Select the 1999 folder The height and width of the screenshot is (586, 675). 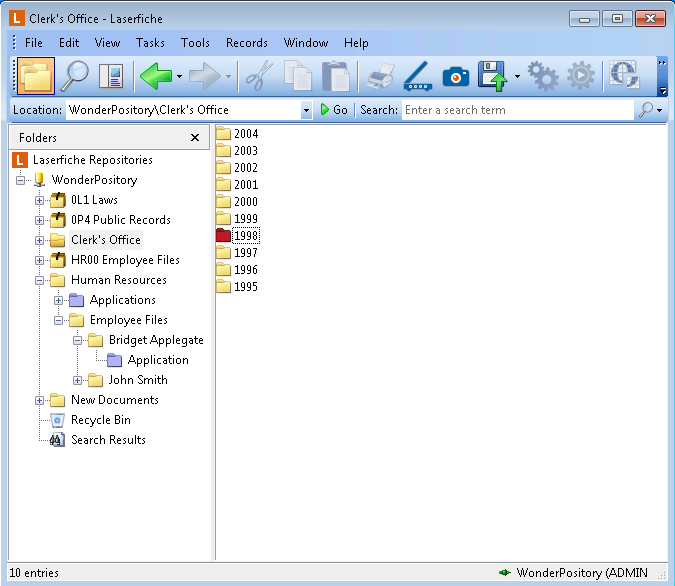click(x=237, y=219)
